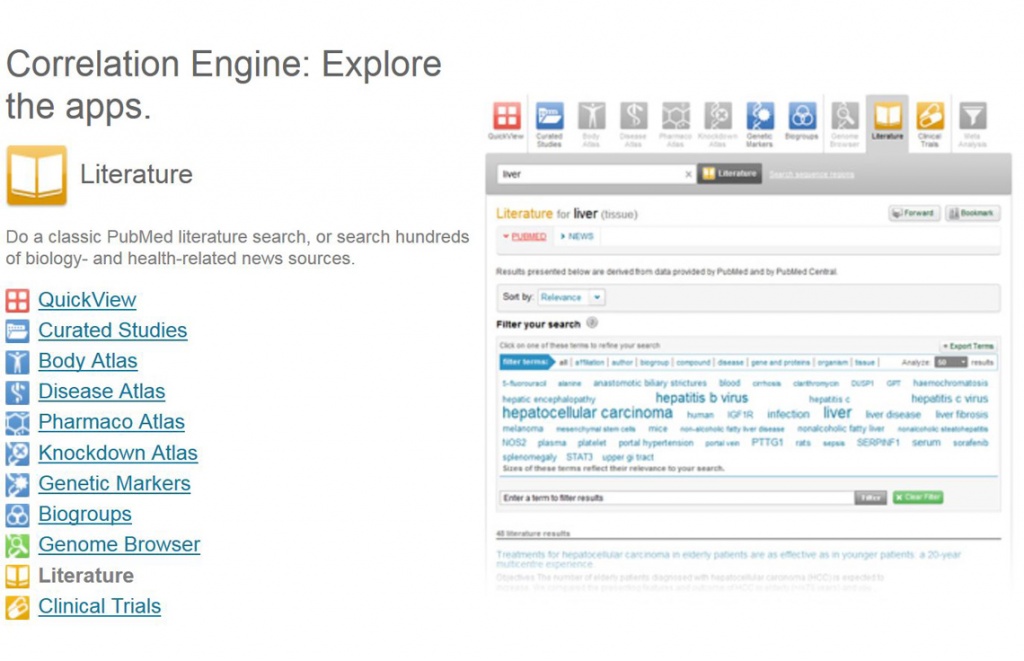Open the Disease Atlas link
1024x661 pixels.
point(101,391)
